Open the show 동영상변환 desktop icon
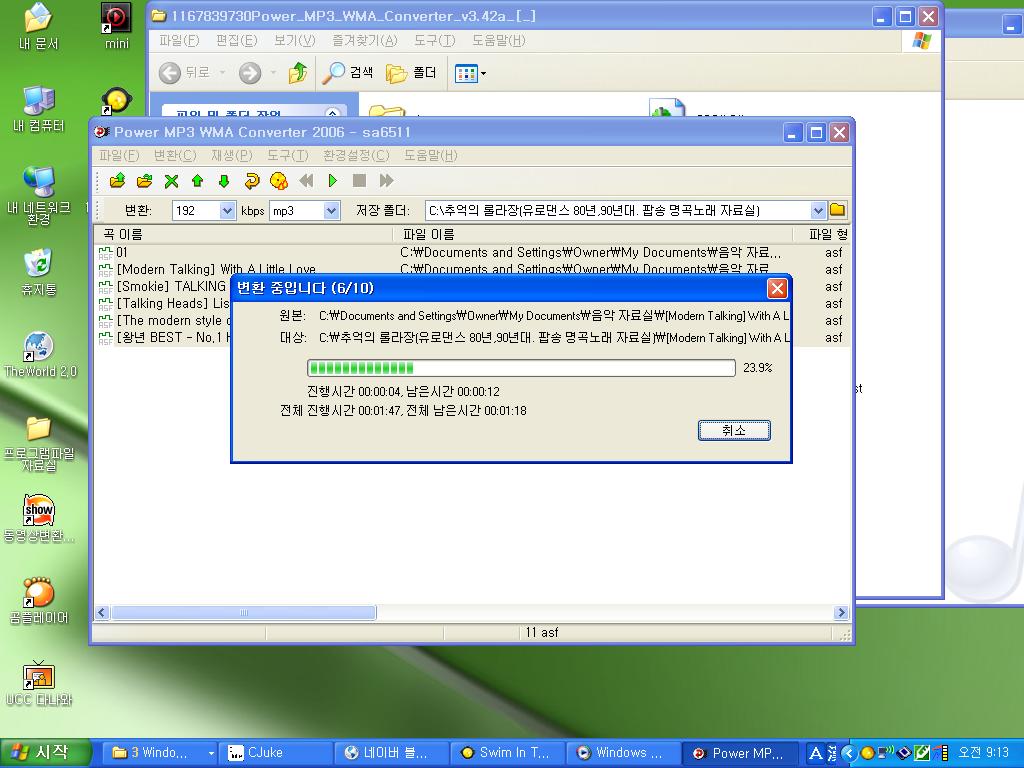 (x=39, y=519)
